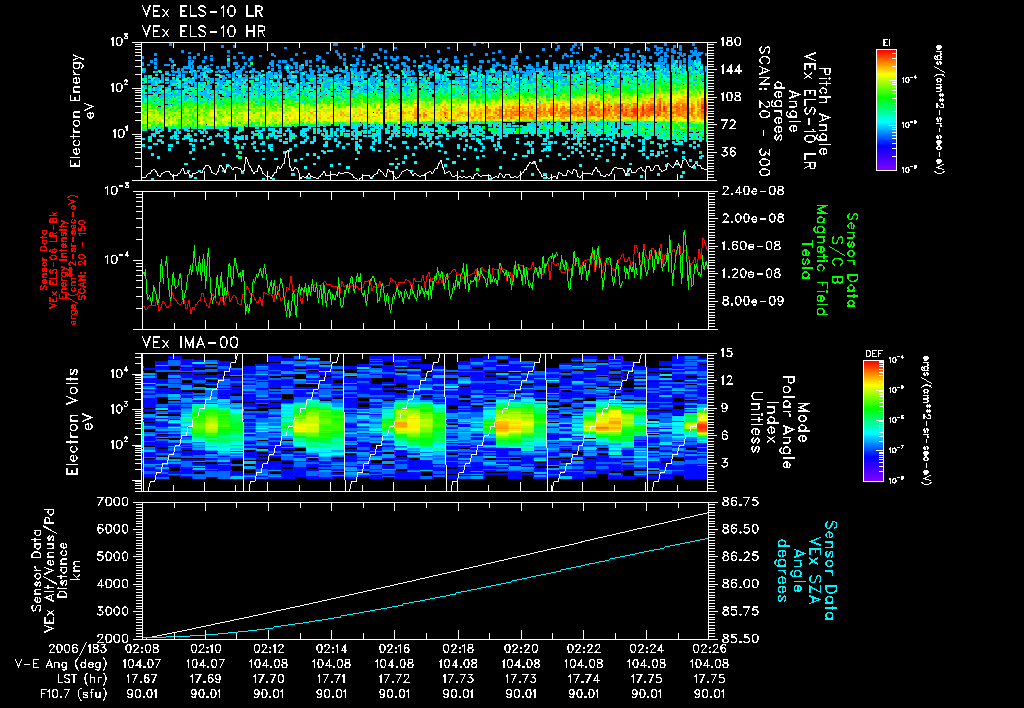Click the 02:22 time tick label

(584, 649)
